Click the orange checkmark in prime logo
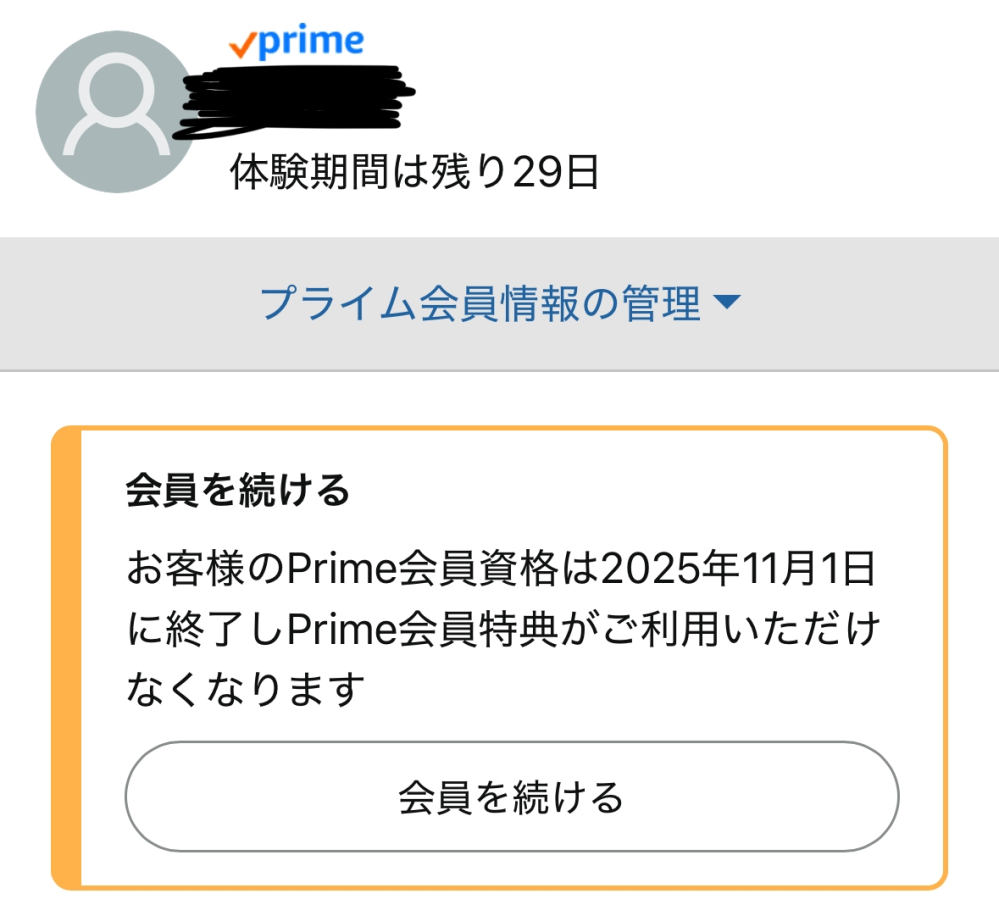This screenshot has height=916, width=999. pos(239,45)
